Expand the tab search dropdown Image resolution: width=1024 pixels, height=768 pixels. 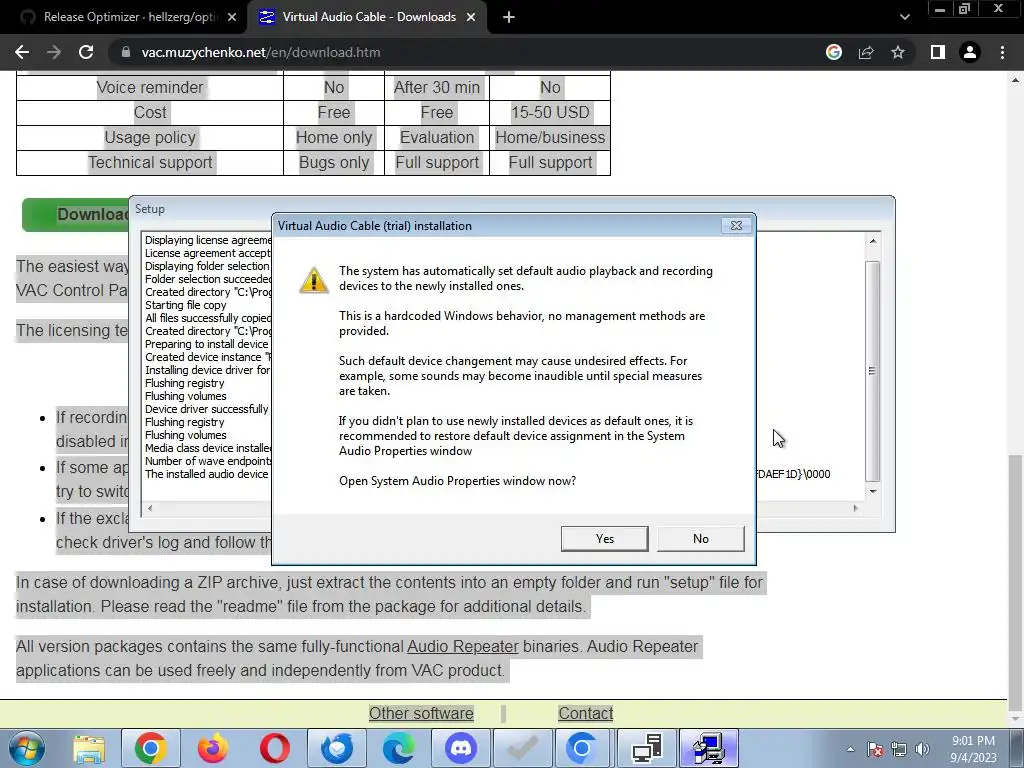coord(904,17)
